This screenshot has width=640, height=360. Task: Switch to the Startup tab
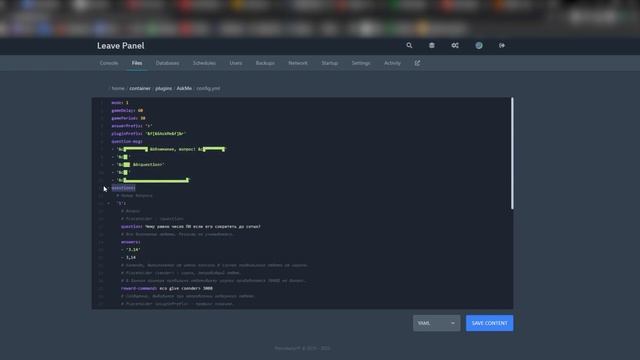pos(329,63)
